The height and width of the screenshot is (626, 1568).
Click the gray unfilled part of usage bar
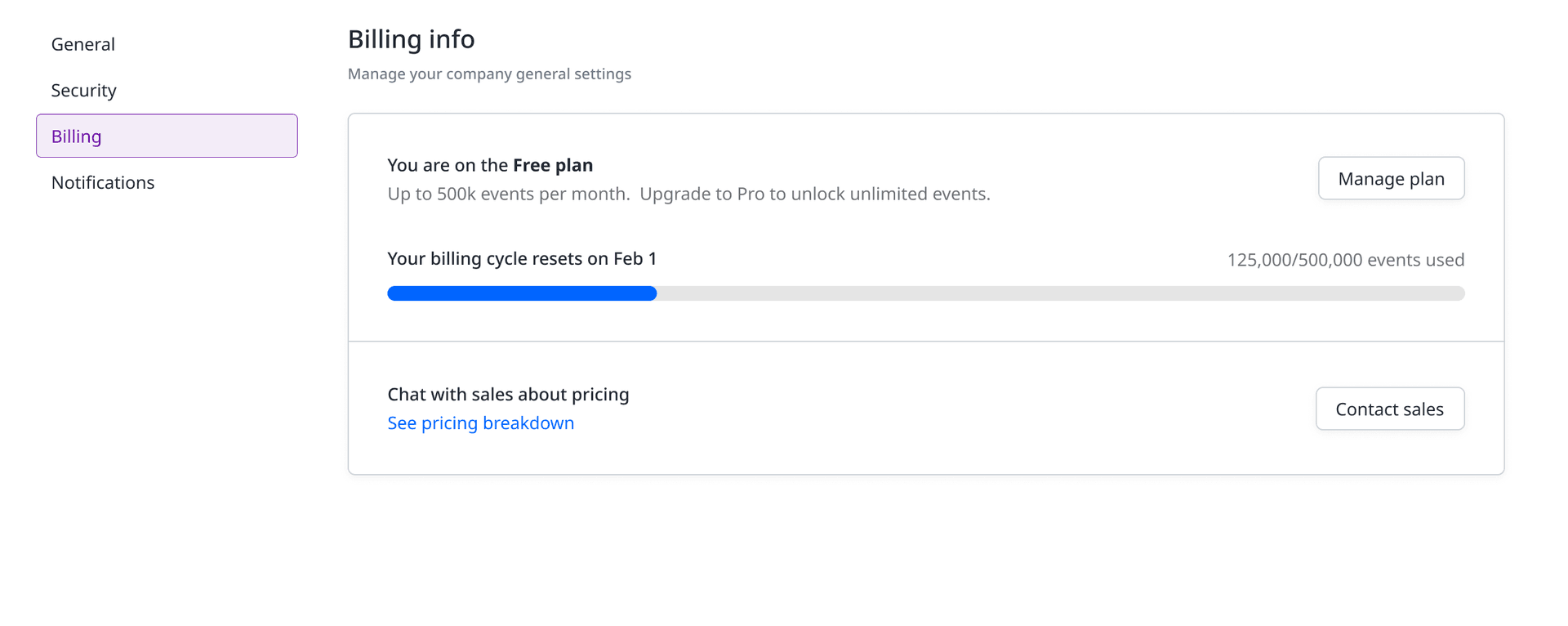pos(1060,293)
